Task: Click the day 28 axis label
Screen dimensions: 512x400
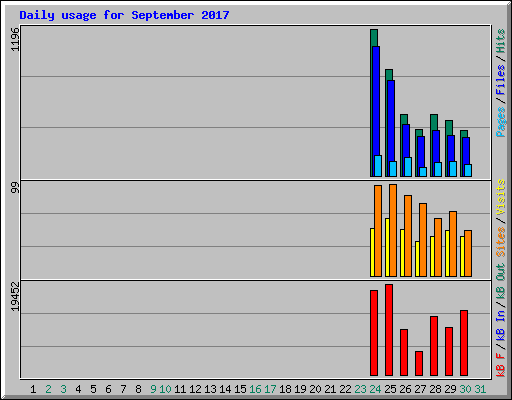Action: [435, 389]
